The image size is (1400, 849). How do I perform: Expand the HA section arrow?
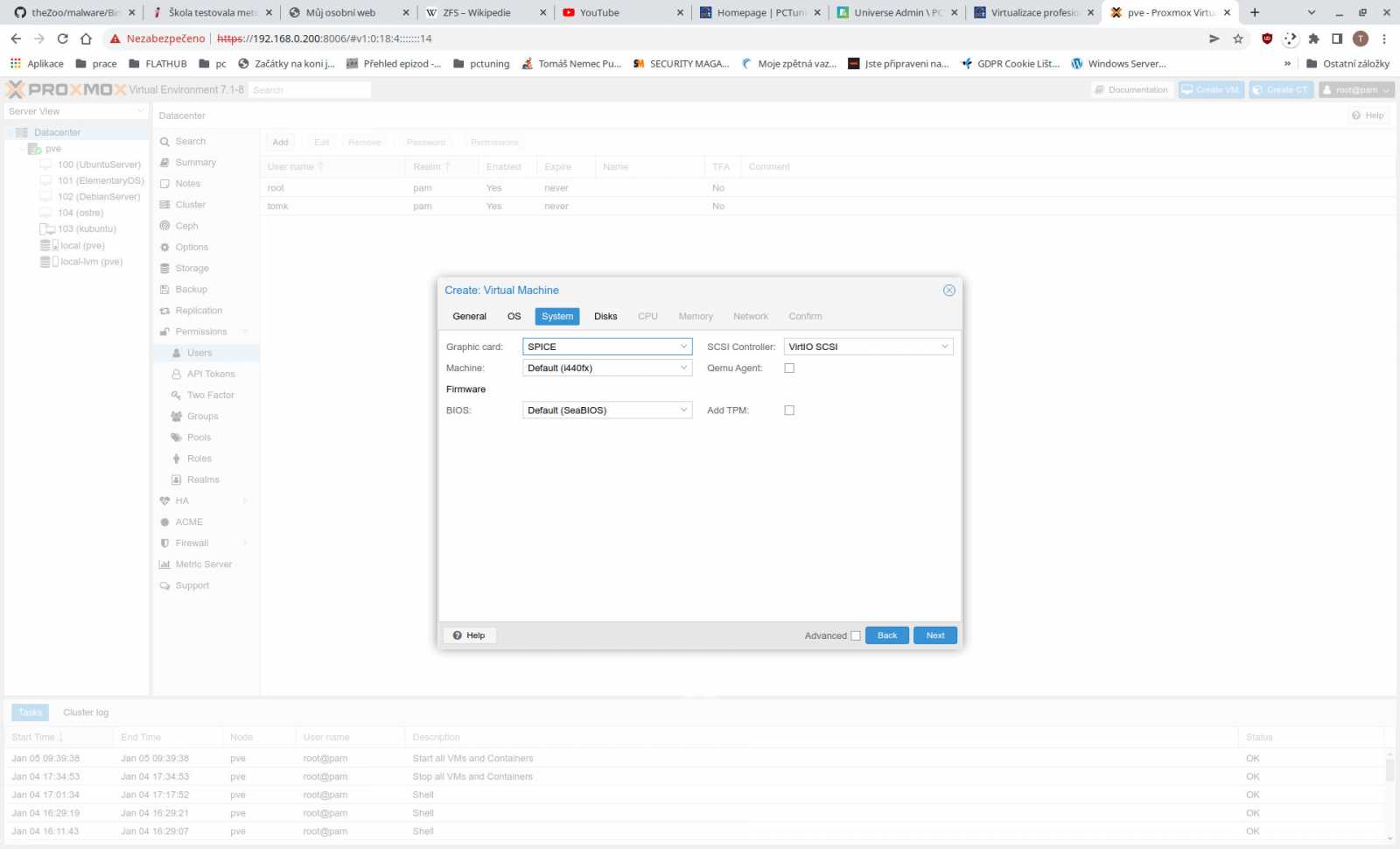tap(245, 501)
